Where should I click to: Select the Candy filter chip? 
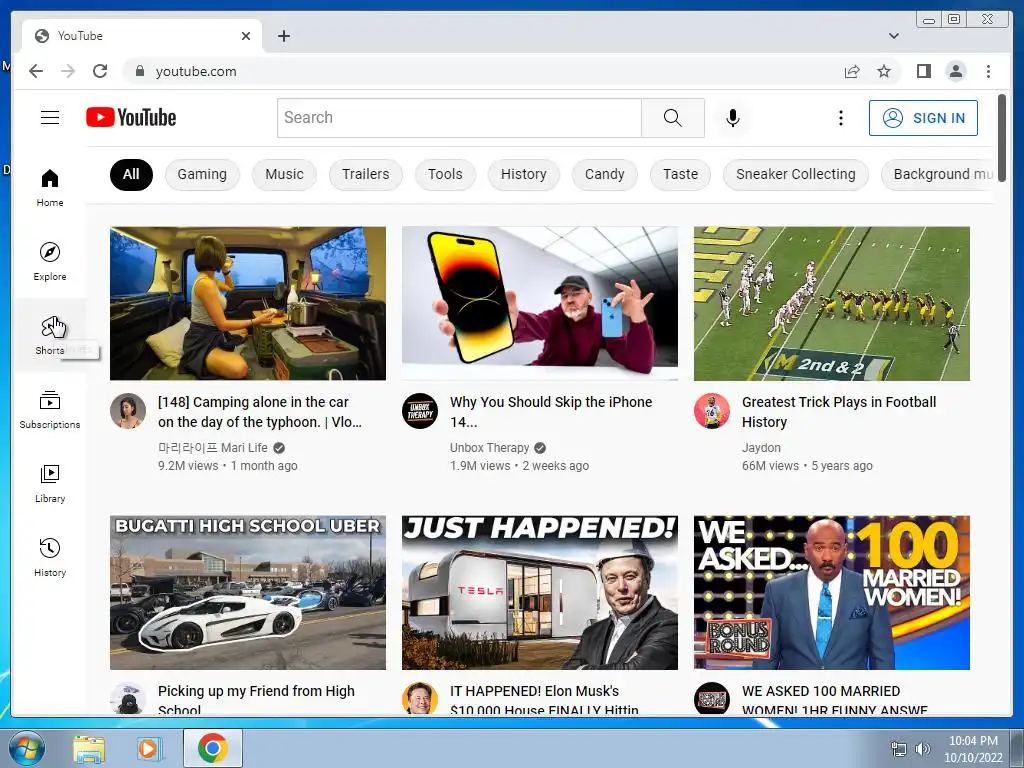(605, 174)
